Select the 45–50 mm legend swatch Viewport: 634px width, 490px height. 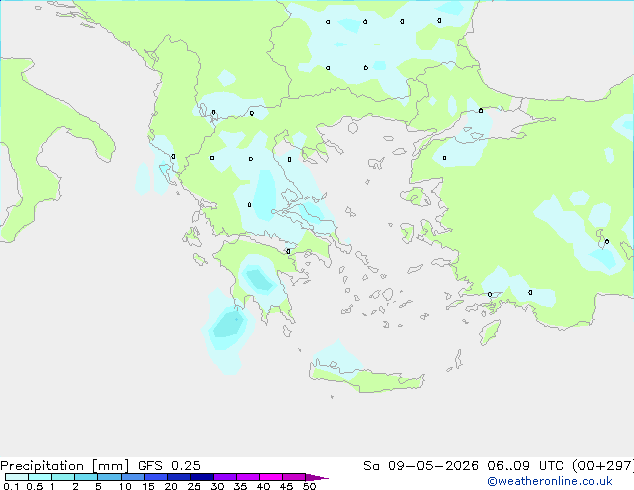pyautogui.click(x=294, y=477)
